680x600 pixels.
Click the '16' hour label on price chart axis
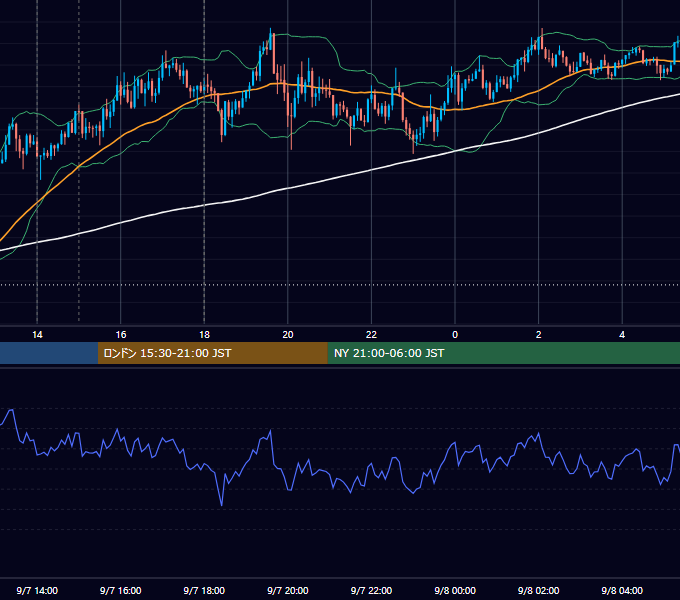(121, 335)
